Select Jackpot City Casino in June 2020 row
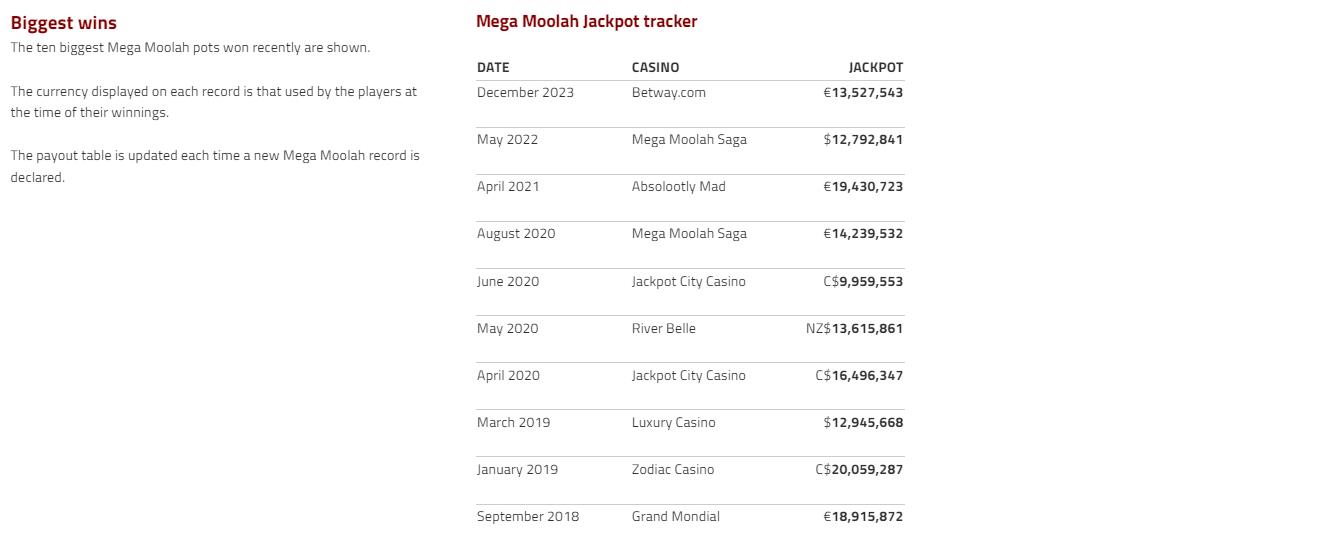 click(688, 281)
